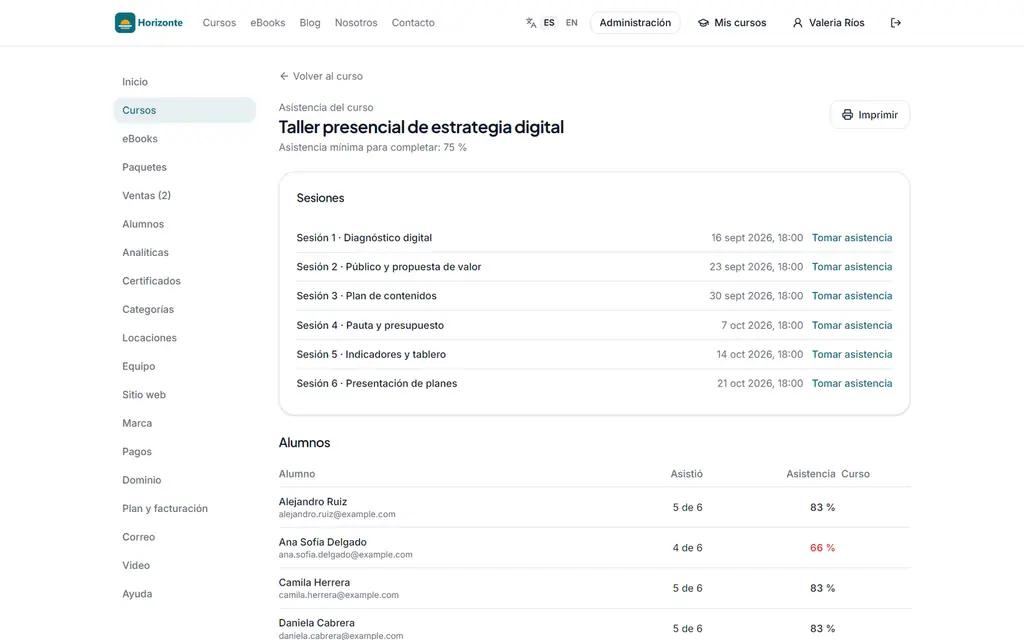Open Ayuda in the sidebar

pos(184,594)
